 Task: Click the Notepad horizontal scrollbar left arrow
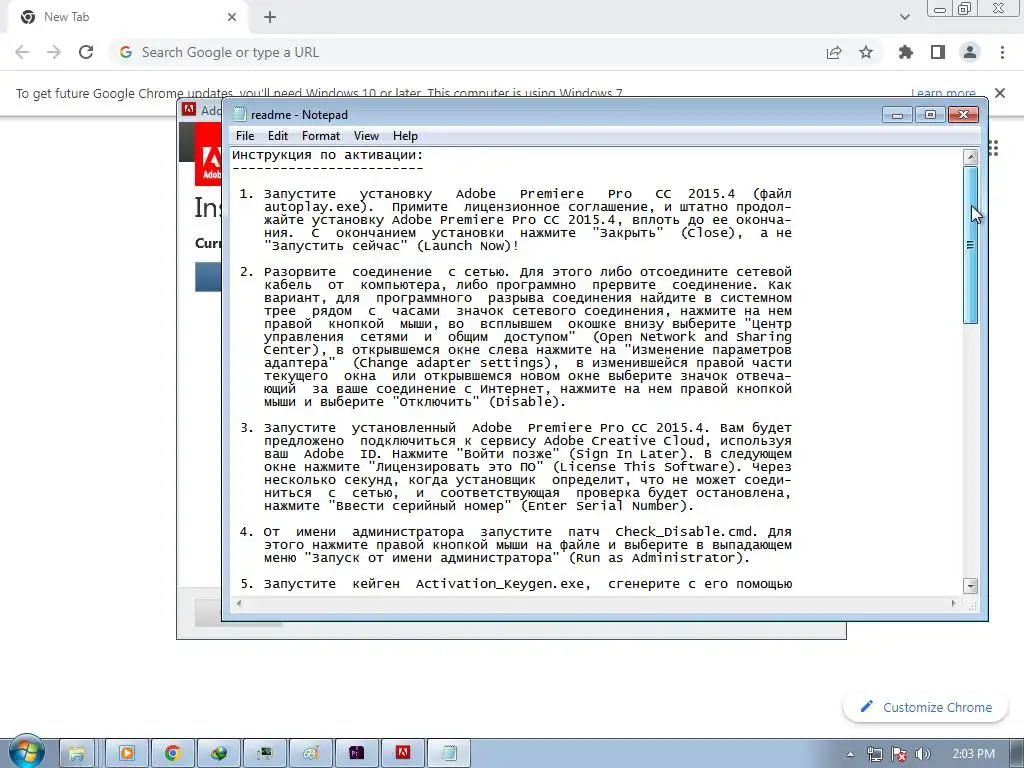click(x=239, y=603)
